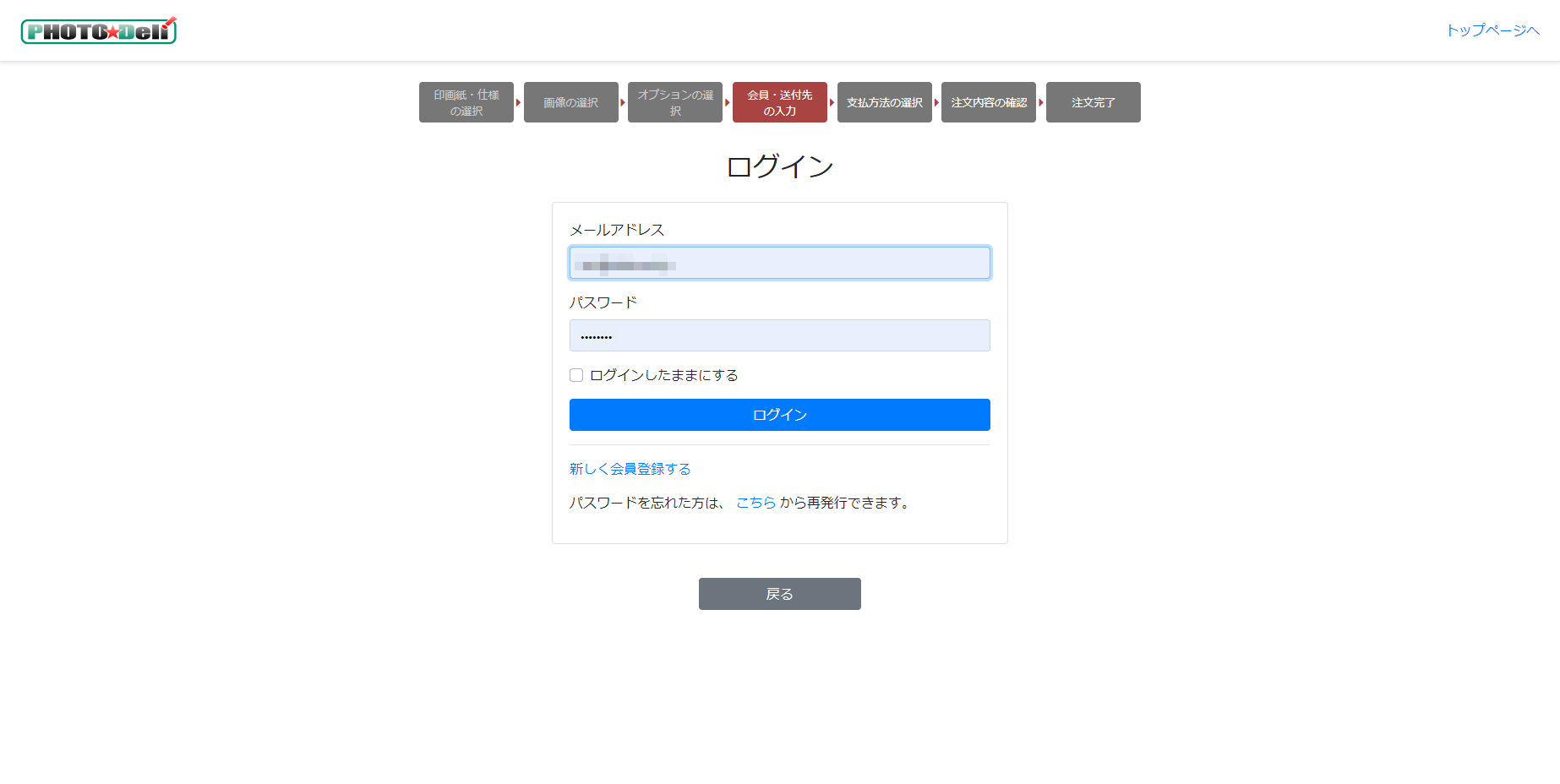Select the オプションの選択 step
Image resolution: width=1560 pixels, height=784 pixels.
click(x=674, y=102)
